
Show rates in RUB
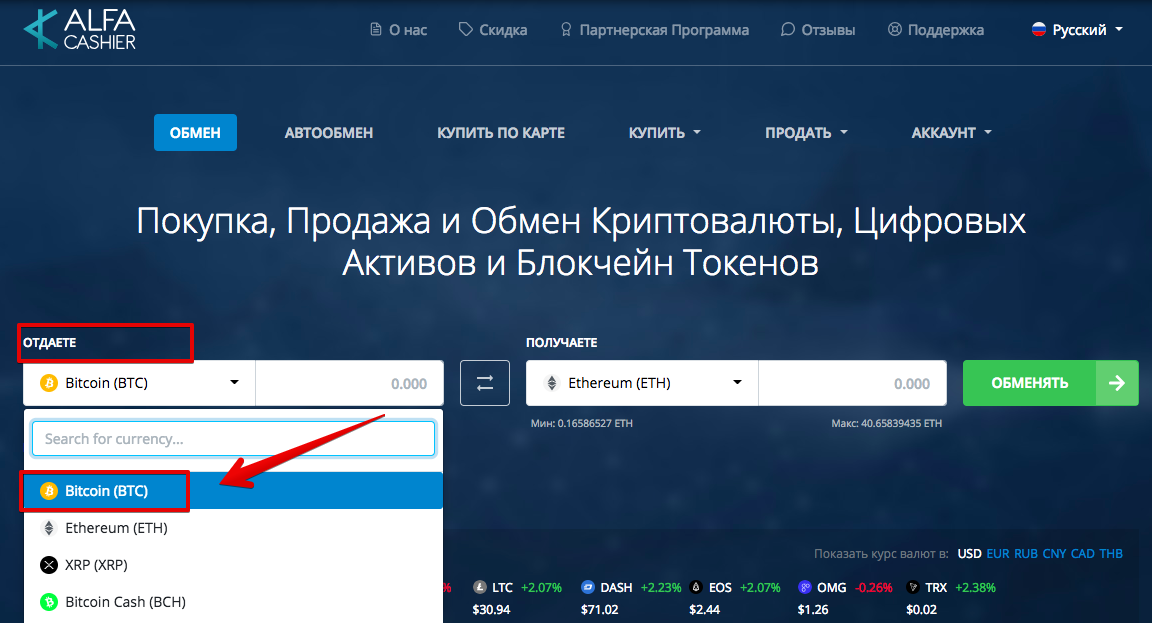(x=1026, y=553)
